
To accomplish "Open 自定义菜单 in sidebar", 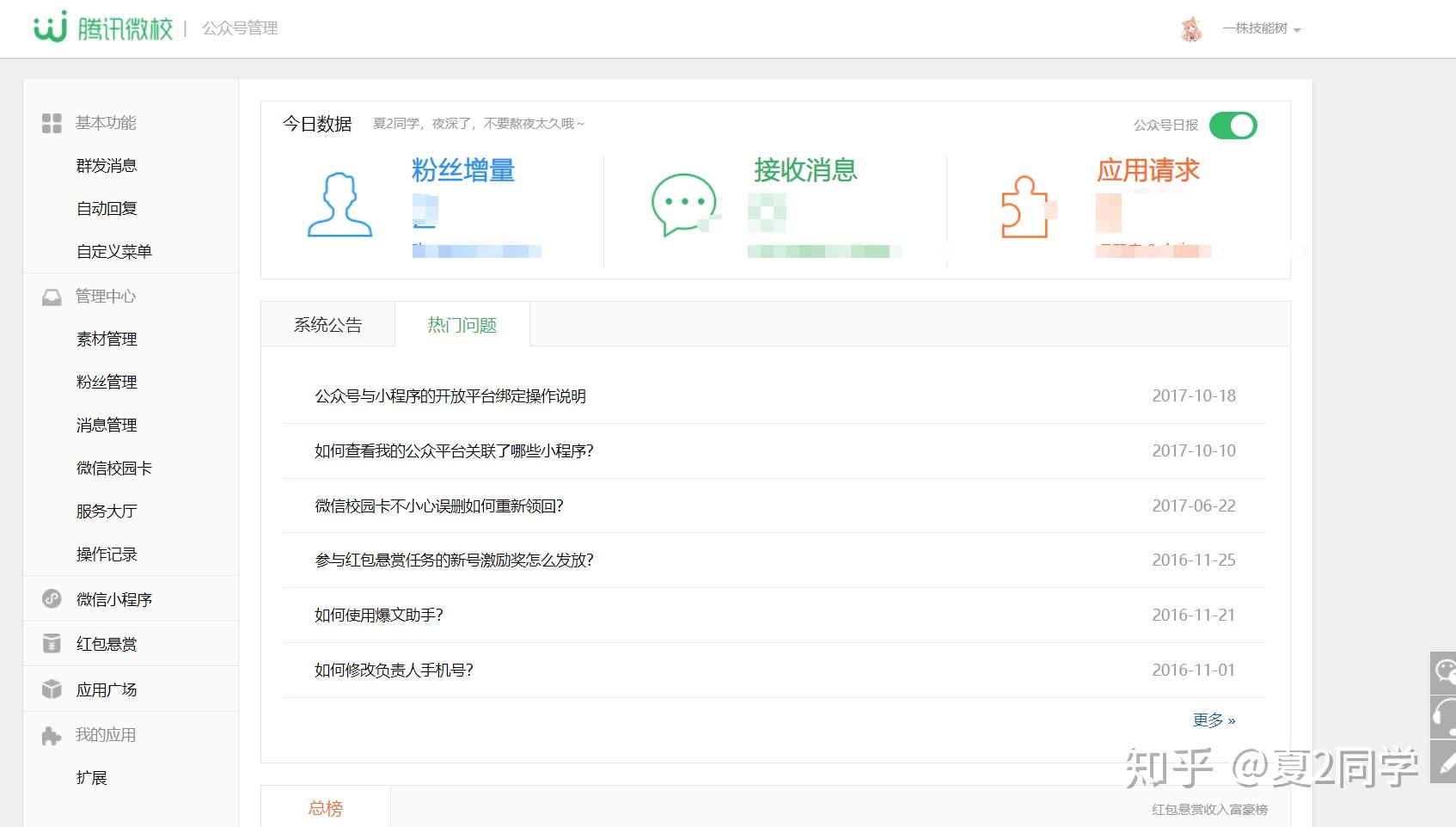I will pyautogui.click(x=113, y=251).
